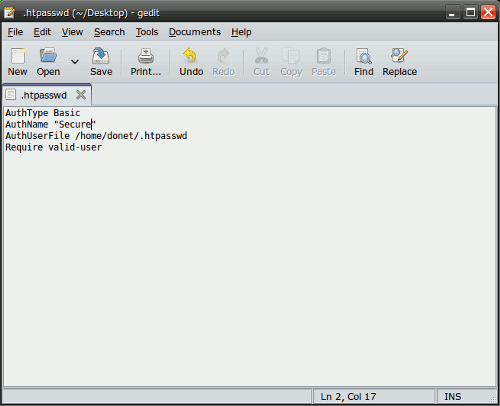Toggle INS insert mode in status bar
500x406 pixels.
[453, 396]
